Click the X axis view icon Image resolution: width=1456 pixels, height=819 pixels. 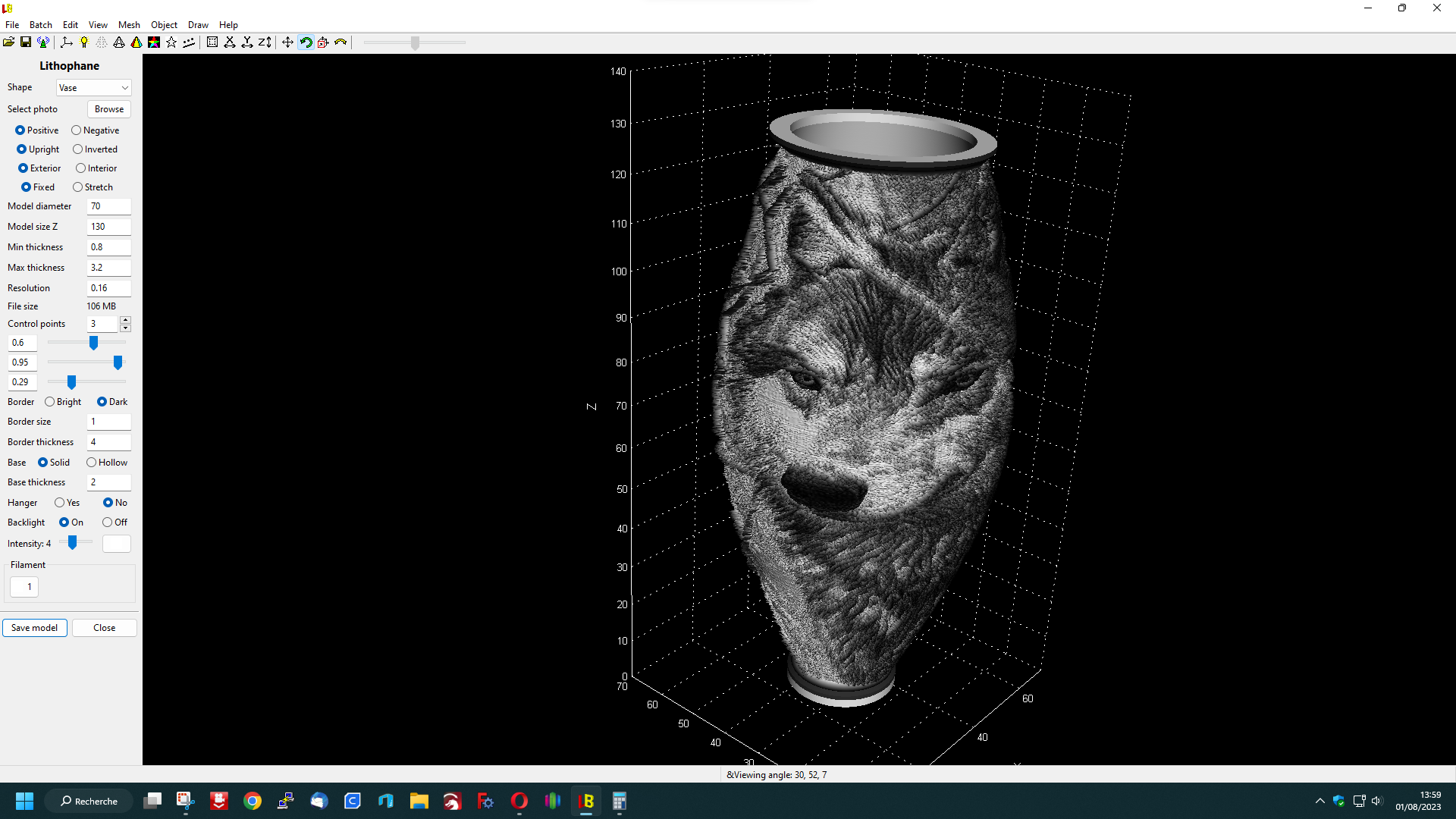click(230, 42)
